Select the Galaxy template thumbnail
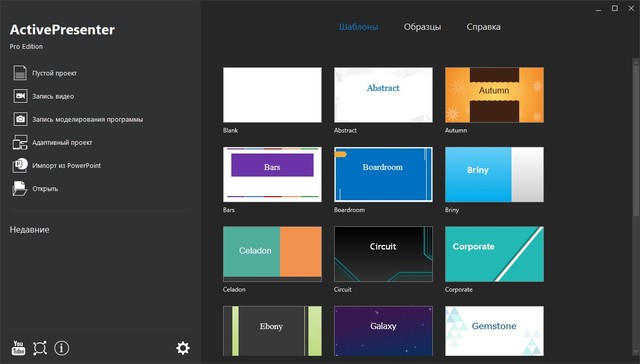The height and width of the screenshot is (364, 640). [x=383, y=331]
